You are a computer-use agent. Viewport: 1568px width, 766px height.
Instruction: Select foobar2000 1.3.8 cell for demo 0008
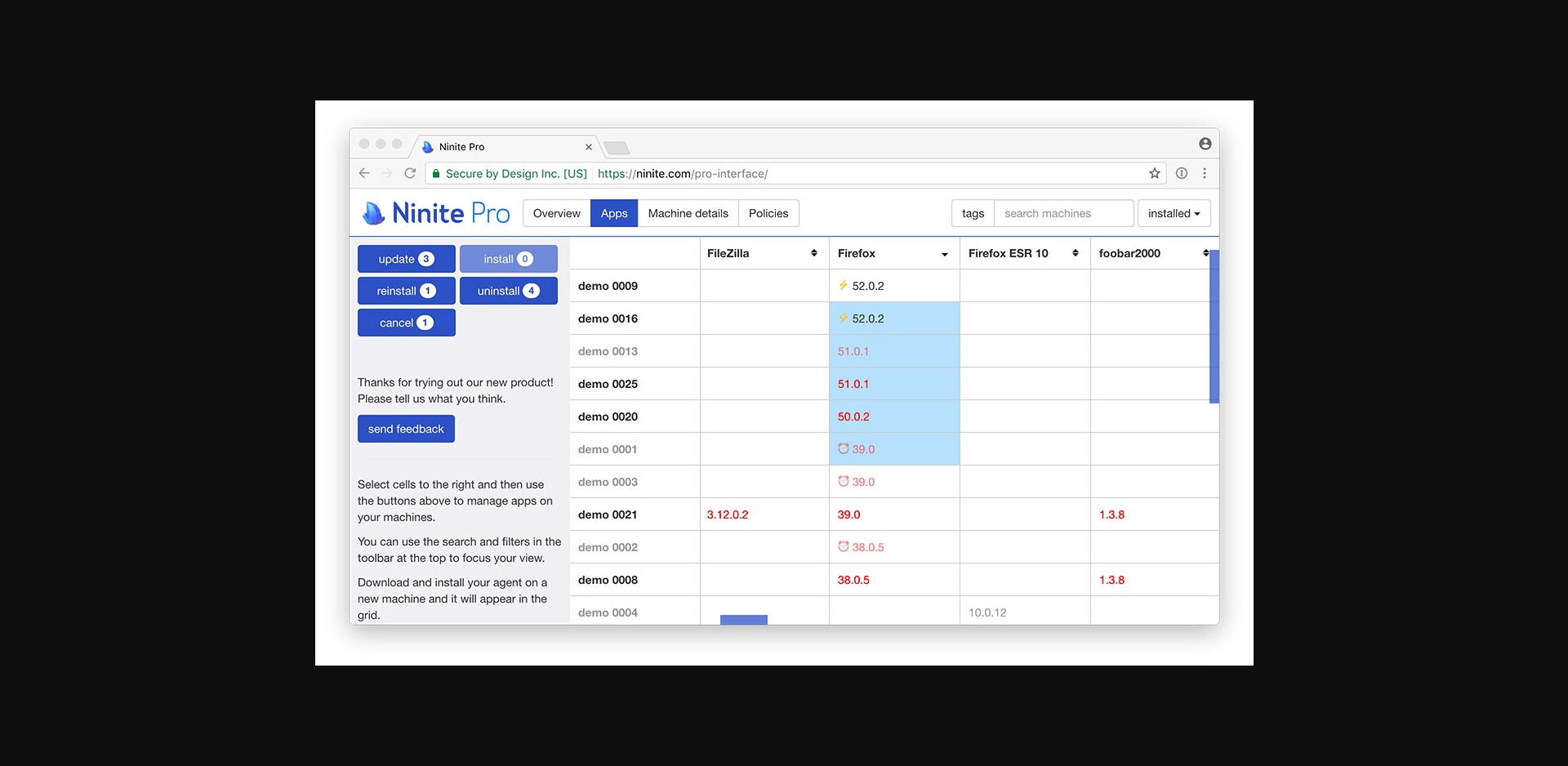point(1155,580)
